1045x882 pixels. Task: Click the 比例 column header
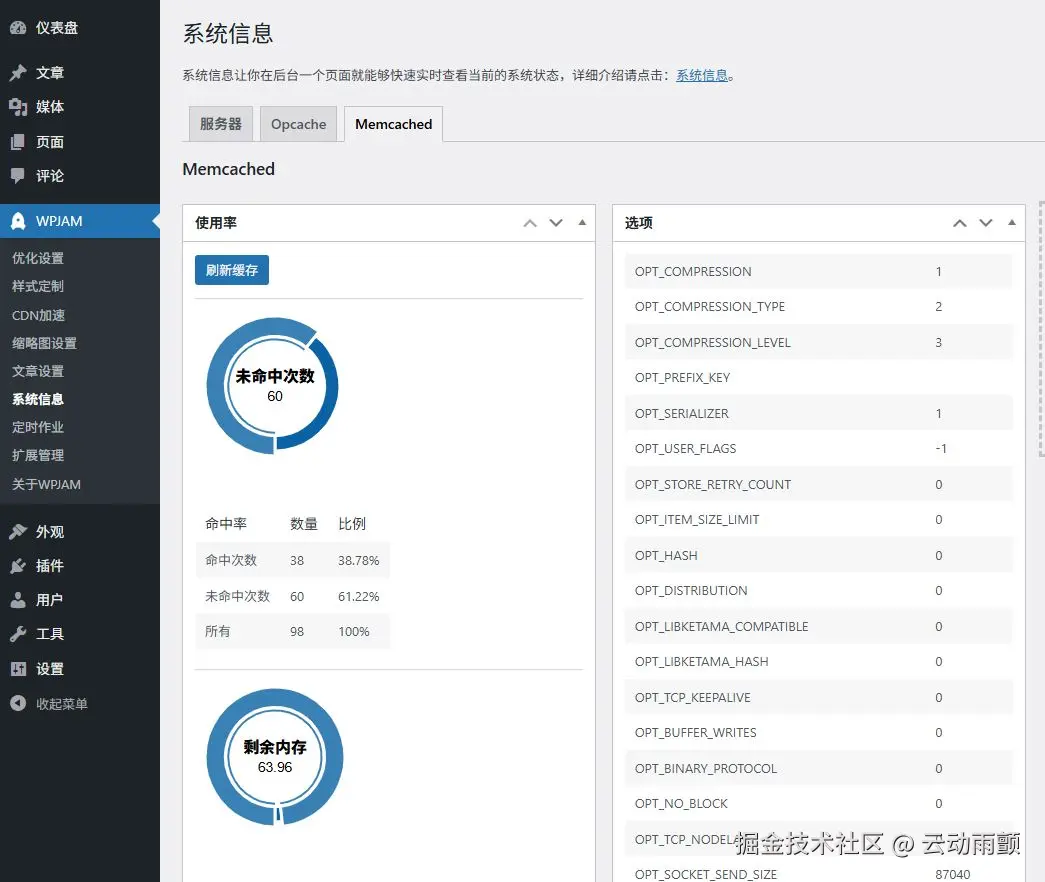352,524
